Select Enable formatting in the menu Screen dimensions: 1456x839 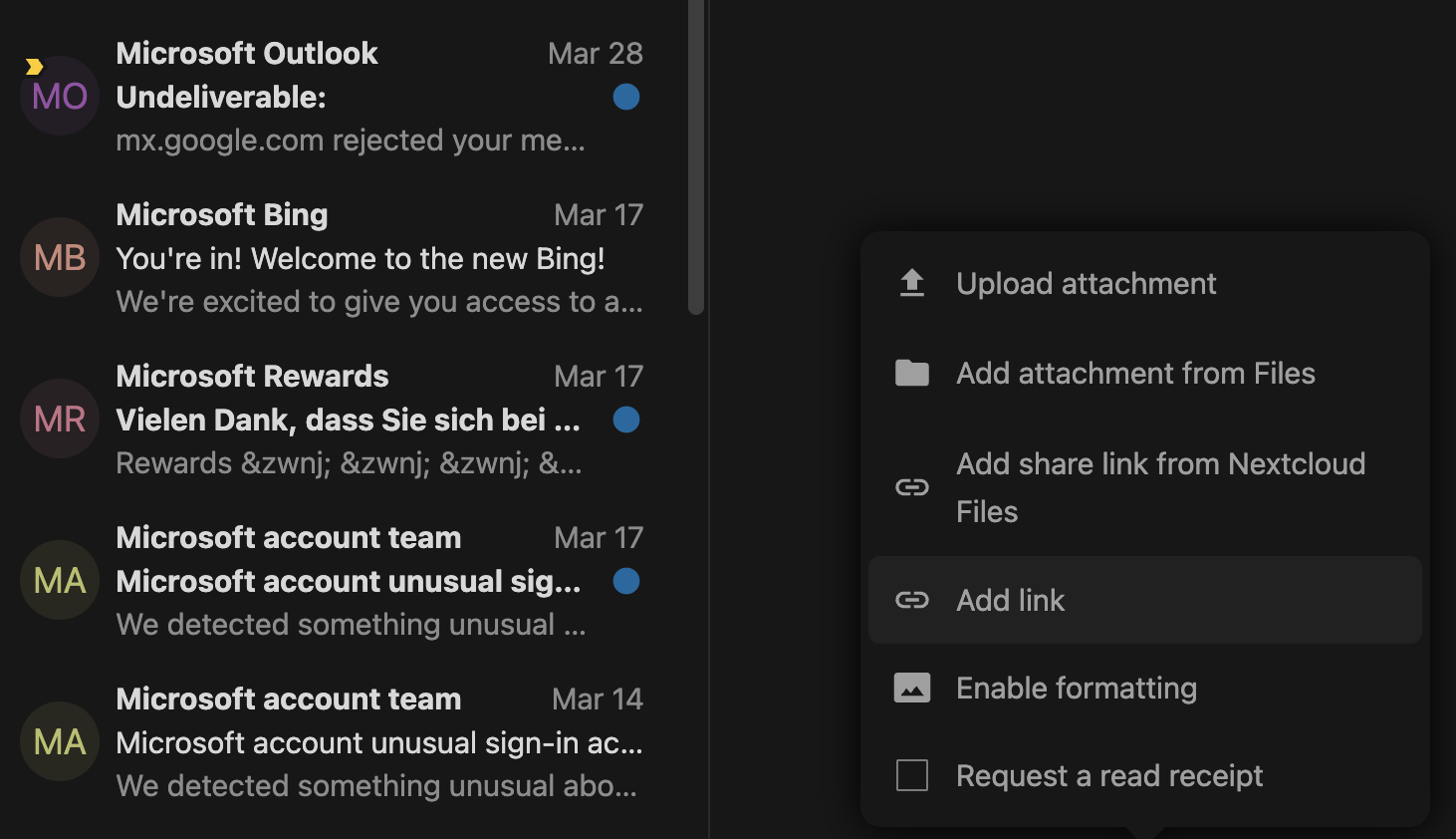click(1145, 688)
